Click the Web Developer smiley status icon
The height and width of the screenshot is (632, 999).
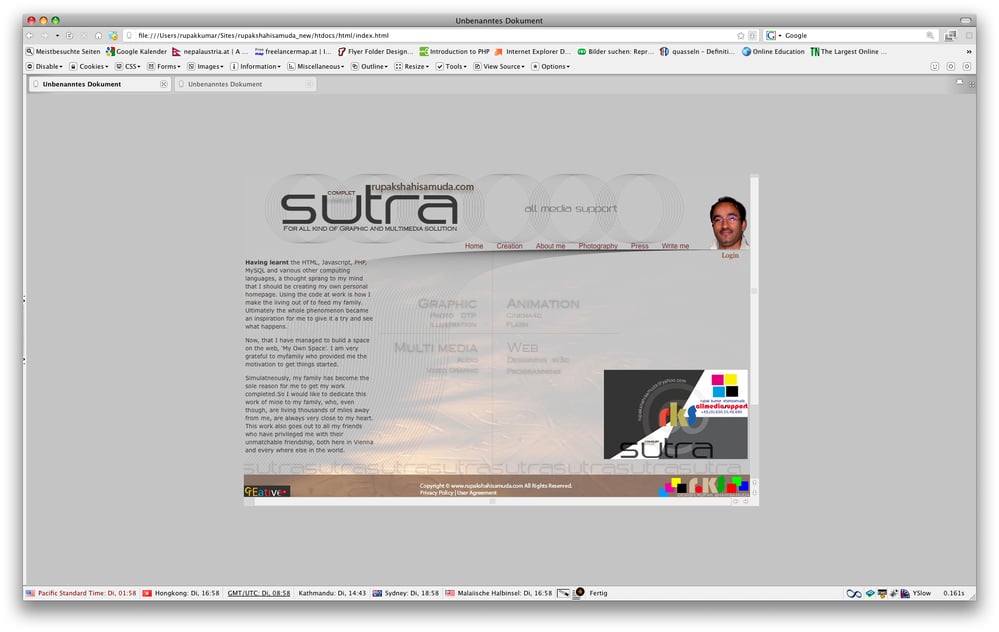(x=935, y=66)
